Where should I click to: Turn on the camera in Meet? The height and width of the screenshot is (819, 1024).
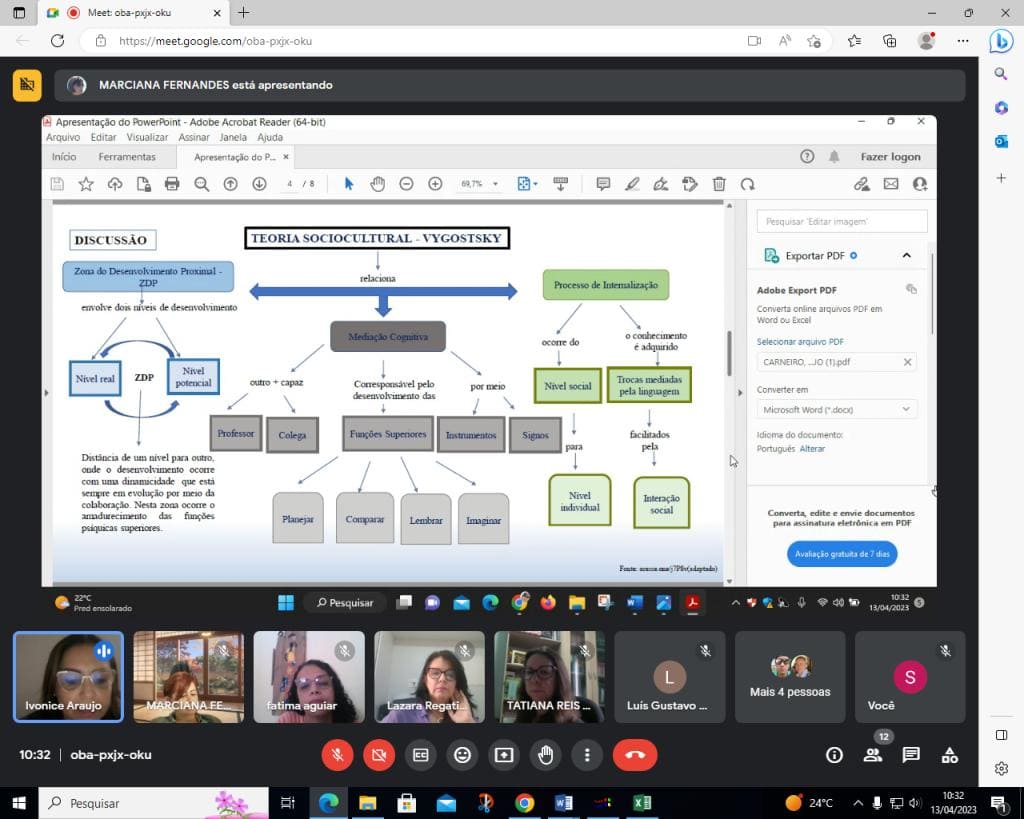379,755
